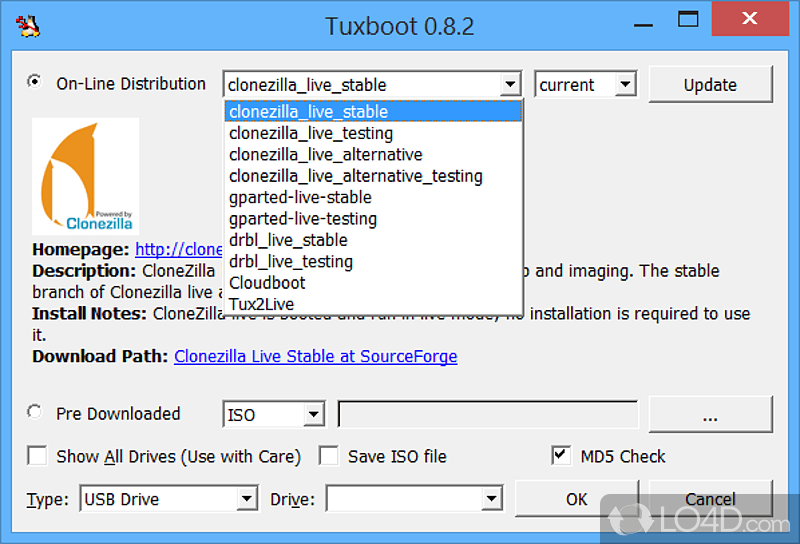Open Clonezilla Live Stable at SourceForge link
800x544 pixels.
[315, 356]
